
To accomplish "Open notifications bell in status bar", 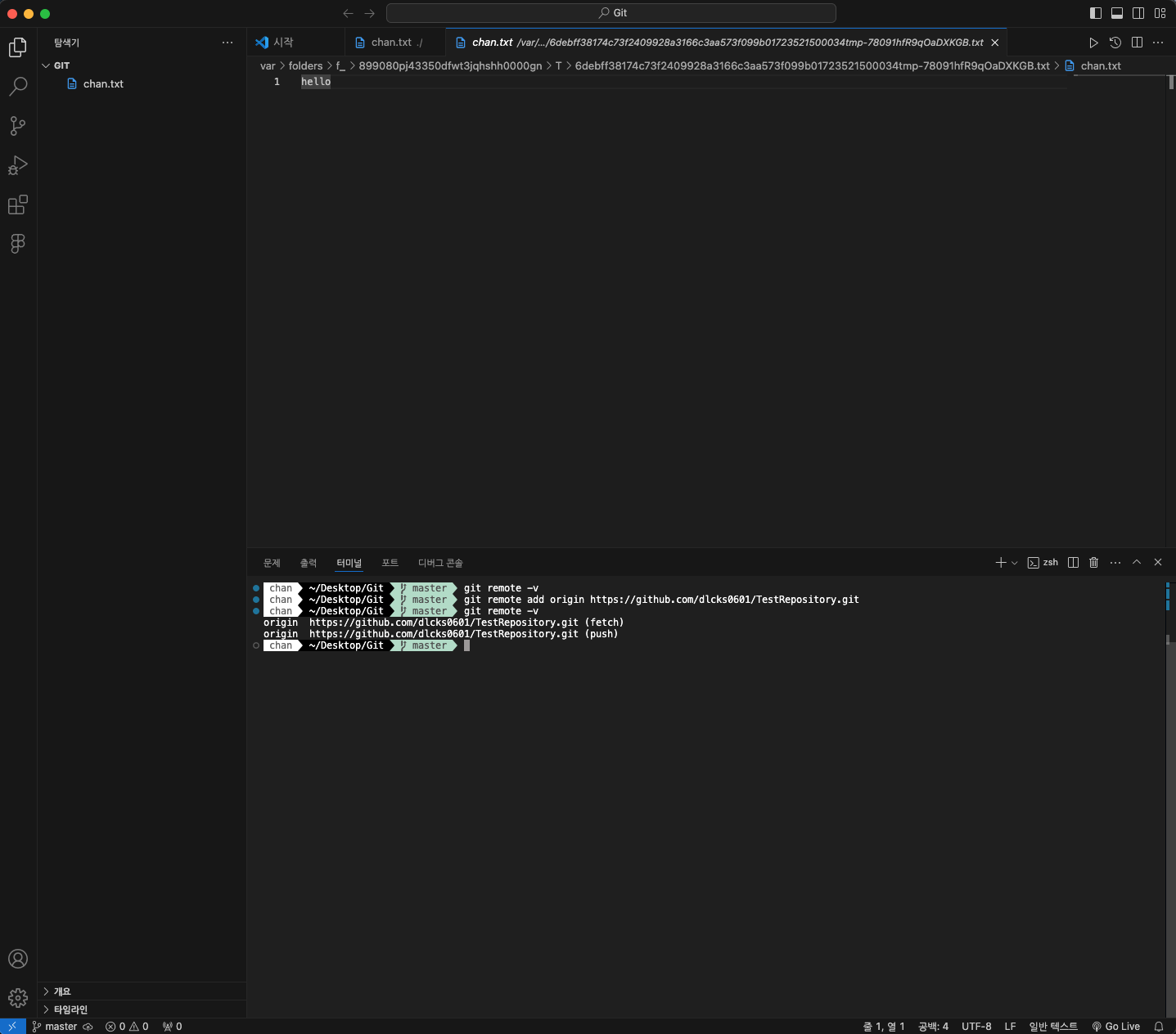I will pos(1159,1027).
